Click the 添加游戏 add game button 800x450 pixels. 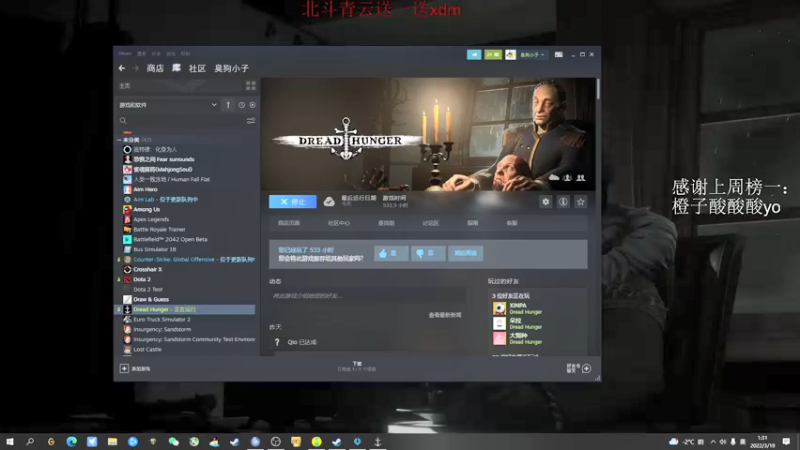(135, 368)
